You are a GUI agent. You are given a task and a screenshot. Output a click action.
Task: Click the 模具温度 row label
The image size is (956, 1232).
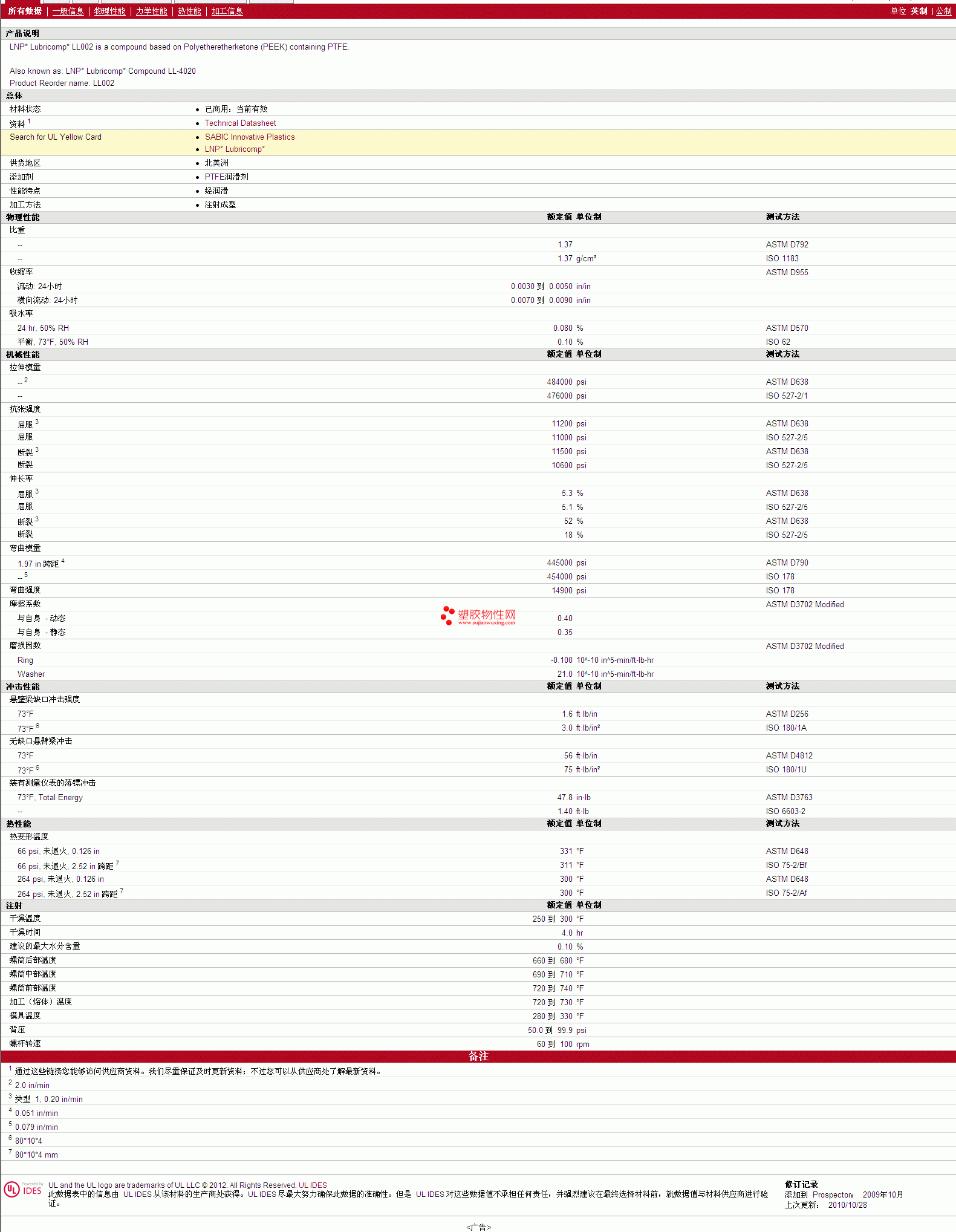tap(25, 1015)
